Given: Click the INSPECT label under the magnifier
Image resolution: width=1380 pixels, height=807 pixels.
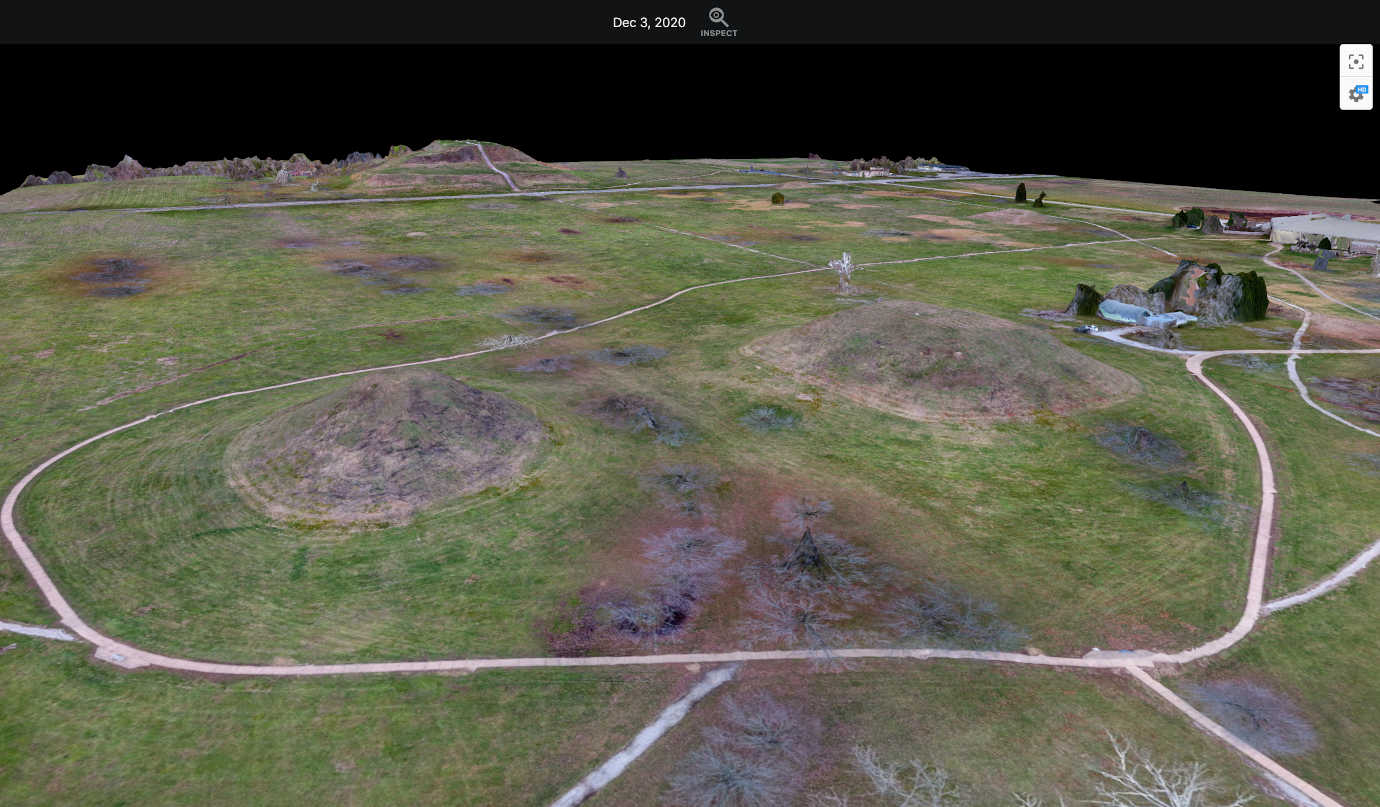Looking at the screenshot, I should 718,33.
